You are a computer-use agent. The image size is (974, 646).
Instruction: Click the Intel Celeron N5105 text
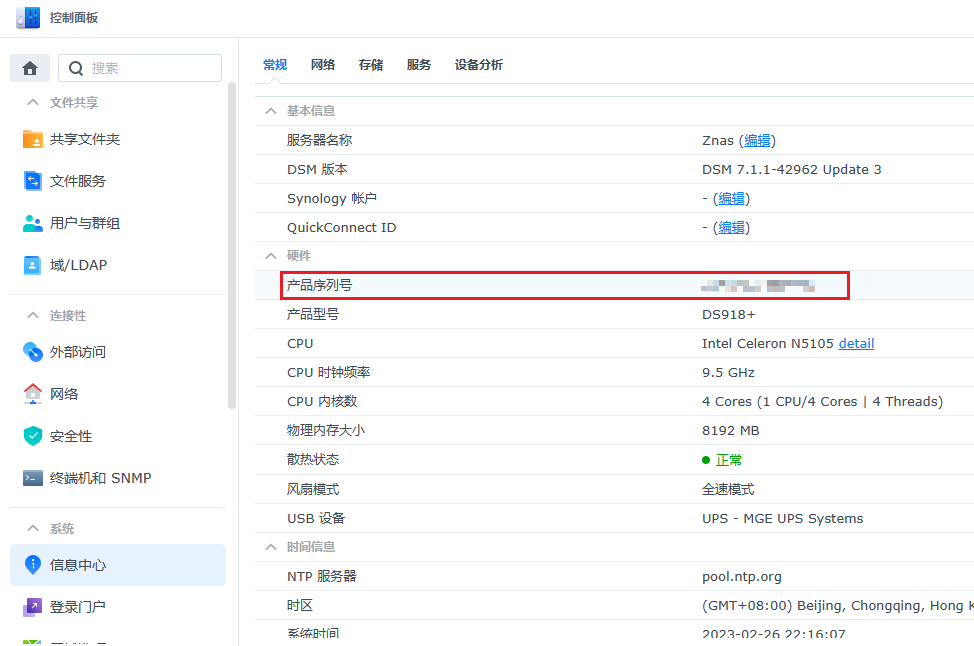767,343
